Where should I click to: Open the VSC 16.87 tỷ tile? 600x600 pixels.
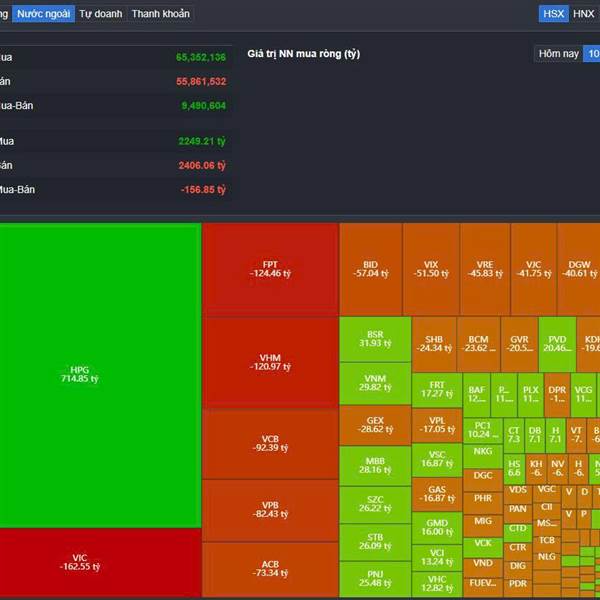437,460
